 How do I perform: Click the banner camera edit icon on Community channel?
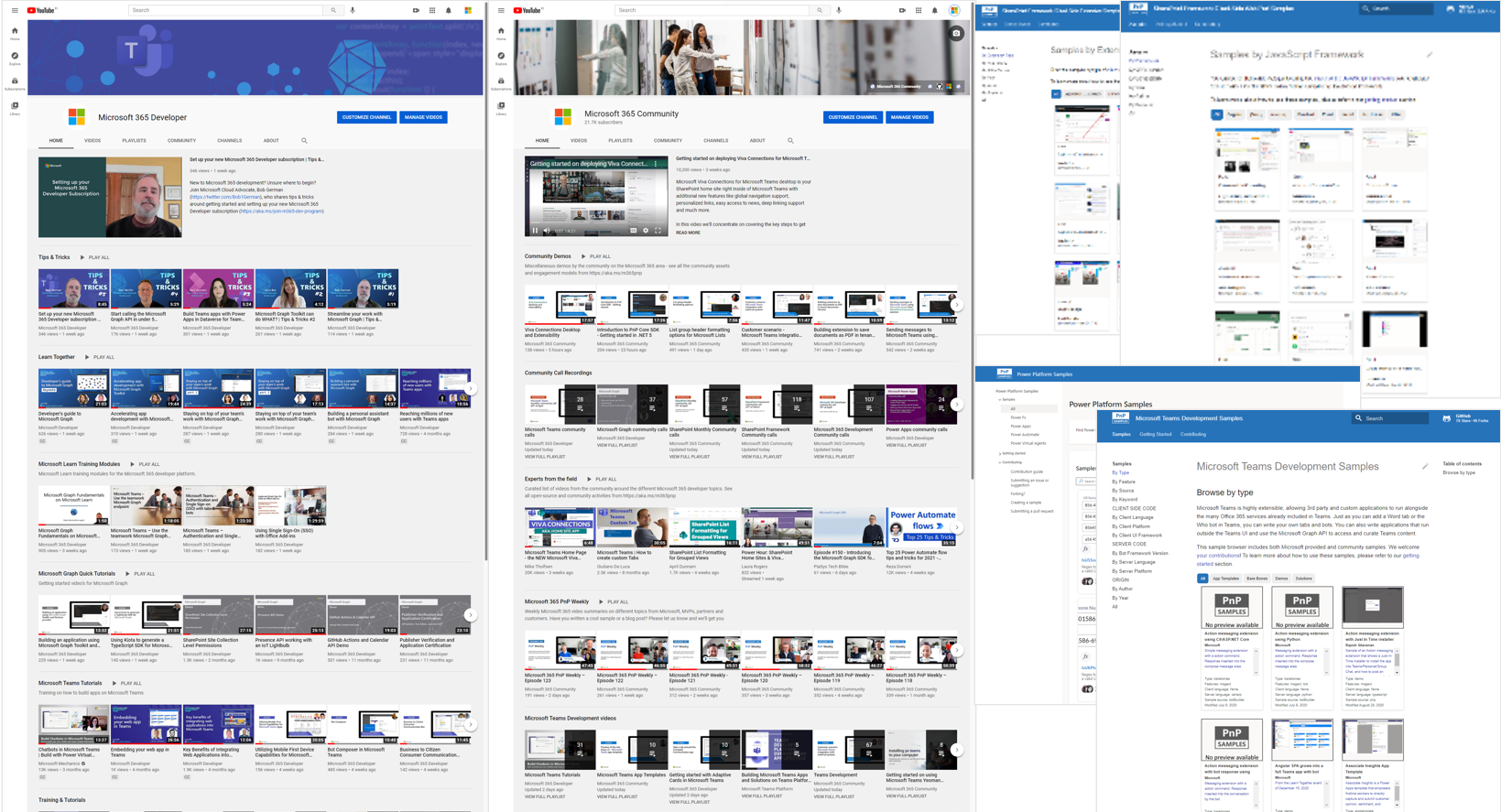pyautogui.click(x=956, y=33)
